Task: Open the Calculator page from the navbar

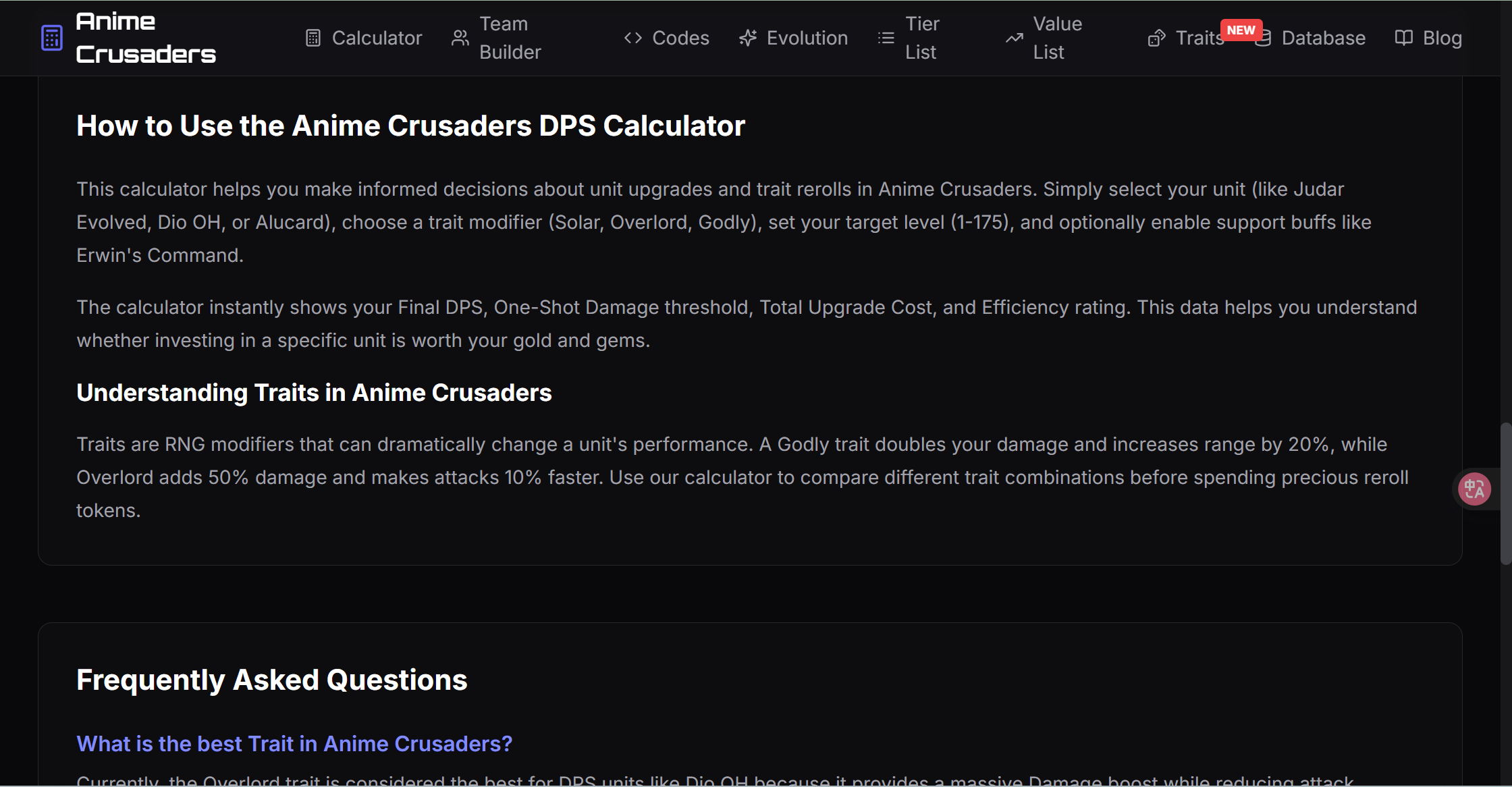Action: click(x=377, y=38)
